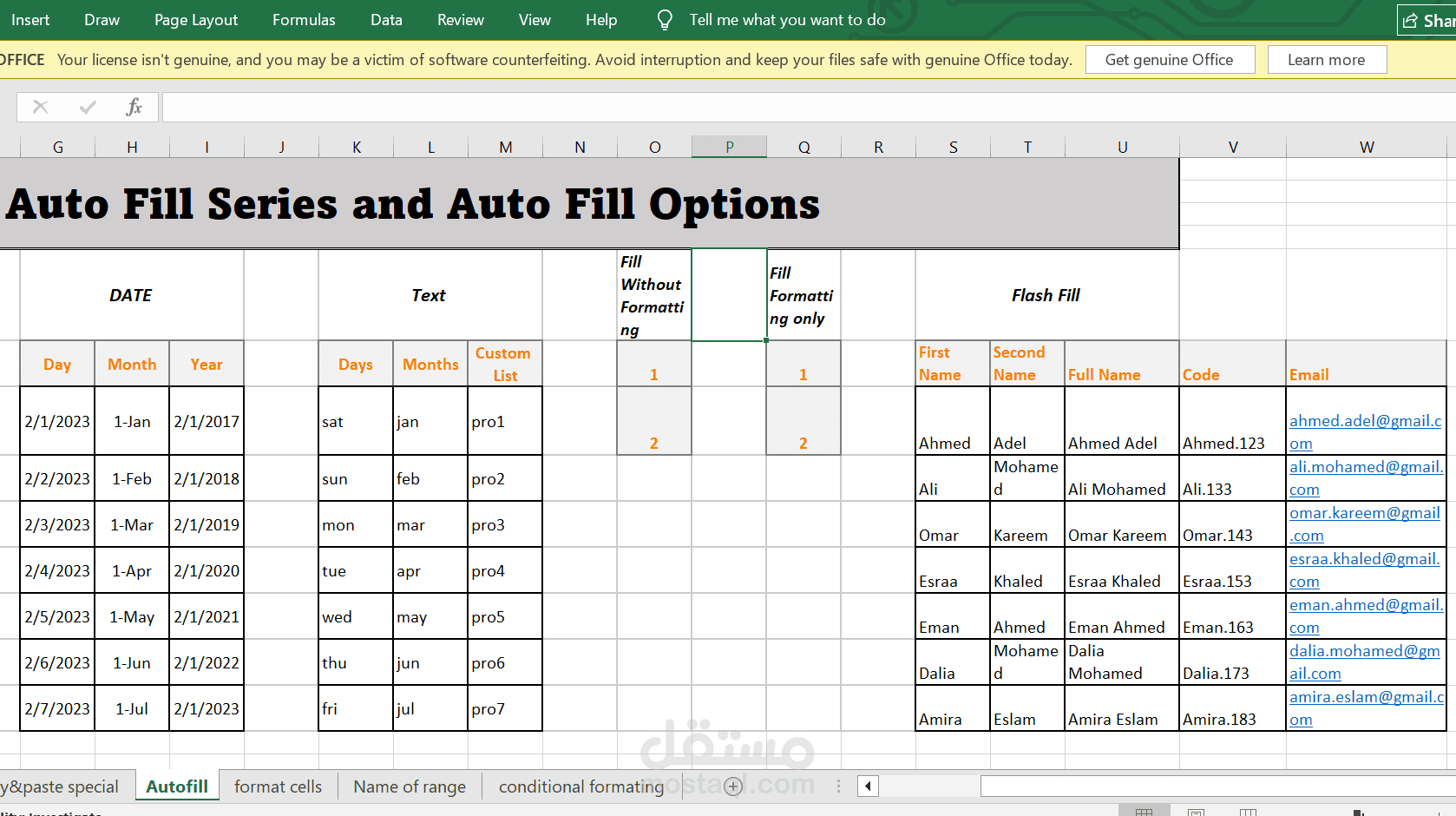Select the DATE section header cell
1456x816 pixels.
point(132,295)
